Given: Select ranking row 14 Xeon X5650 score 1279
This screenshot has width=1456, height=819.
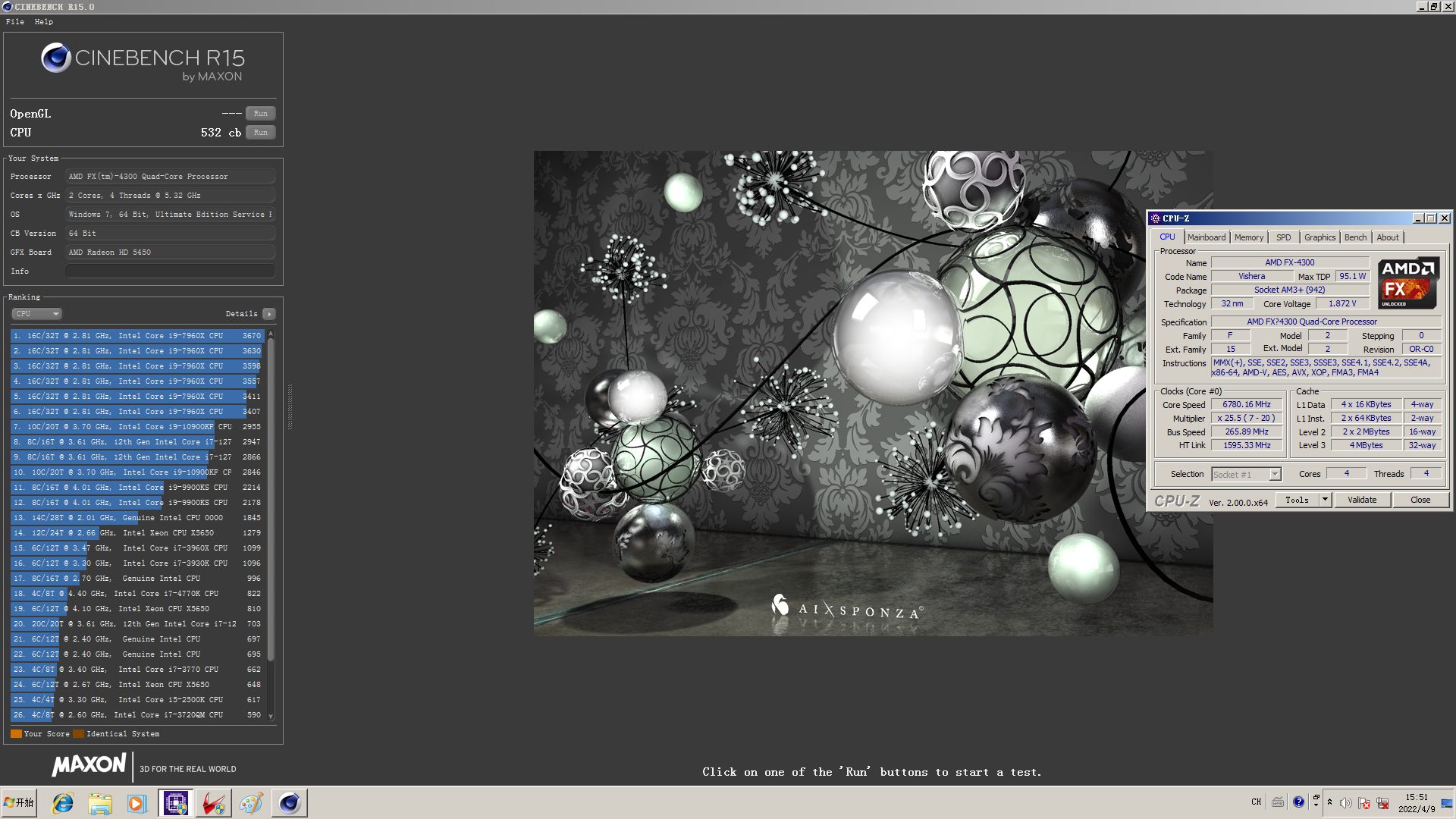Looking at the screenshot, I should pos(137,533).
